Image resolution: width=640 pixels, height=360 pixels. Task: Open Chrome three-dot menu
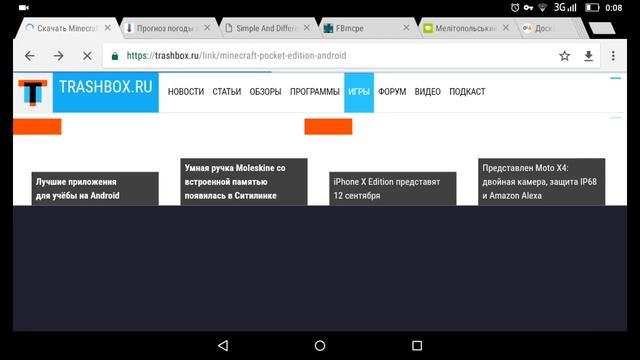pos(613,56)
